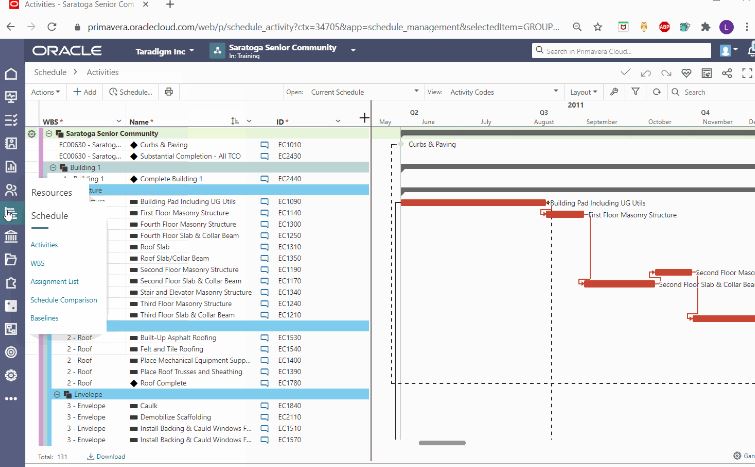This screenshot has height=467, width=755.
Task: Open the more options ellipsis in the sidebar
Action: [x=11, y=398]
